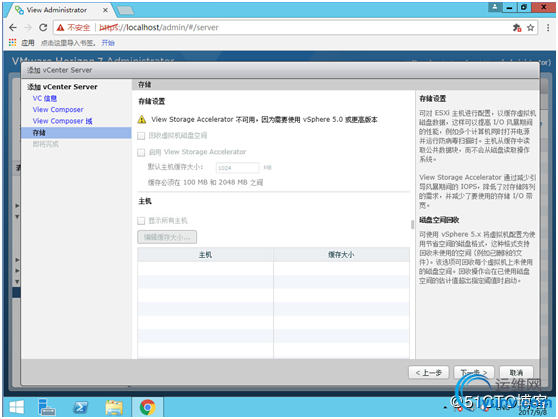The image size is (558, 419).
Task: Open the Chrome three-dot menu
Action: pyautogui.click(x=548, y=27)
